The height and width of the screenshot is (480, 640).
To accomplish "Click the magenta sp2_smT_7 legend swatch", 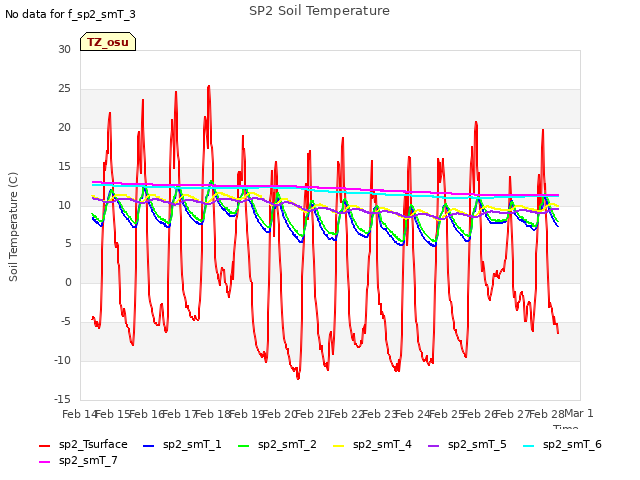I will pos(44,462).
